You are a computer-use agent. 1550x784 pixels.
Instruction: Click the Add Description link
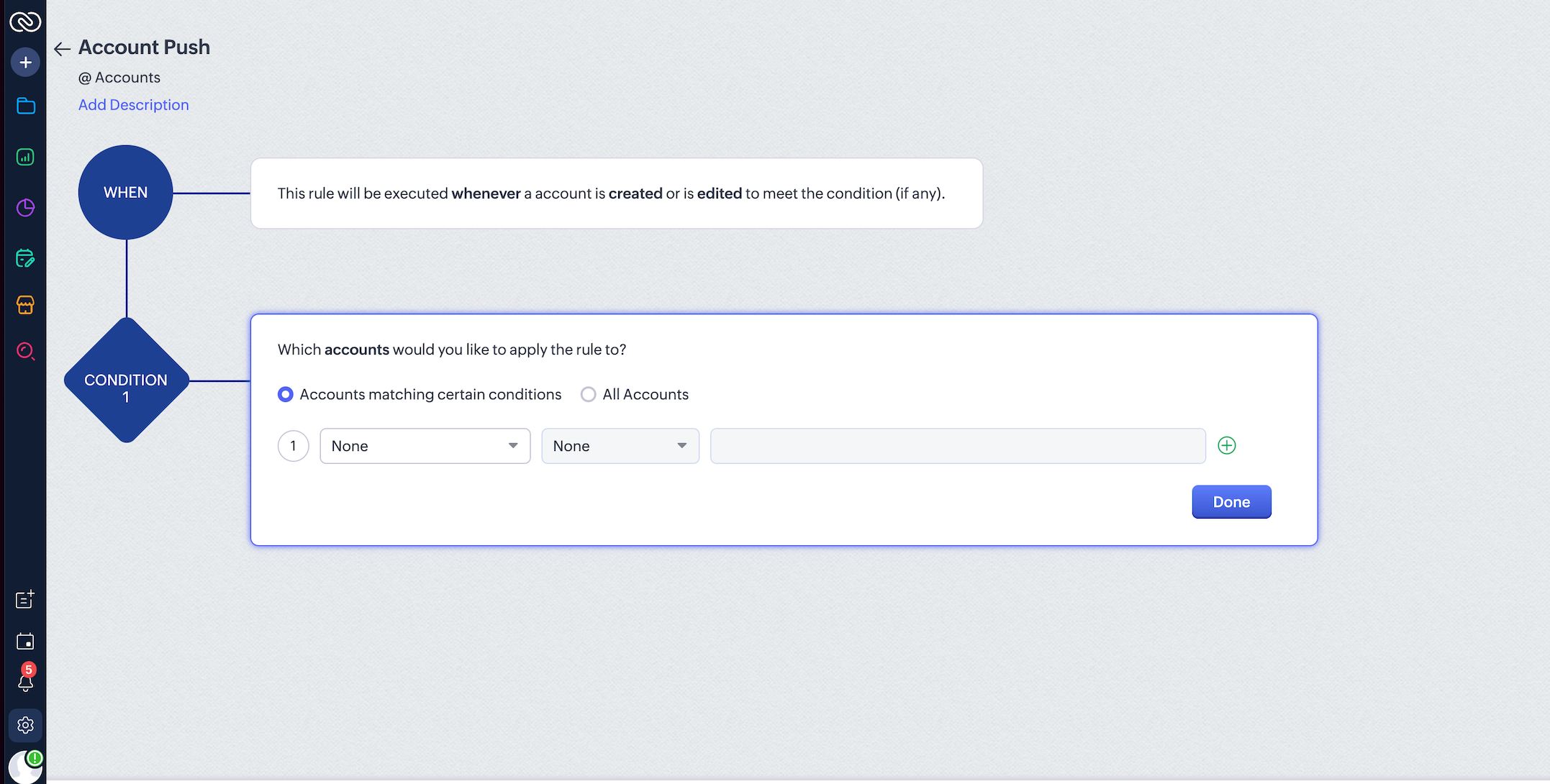tap(134, 105)
